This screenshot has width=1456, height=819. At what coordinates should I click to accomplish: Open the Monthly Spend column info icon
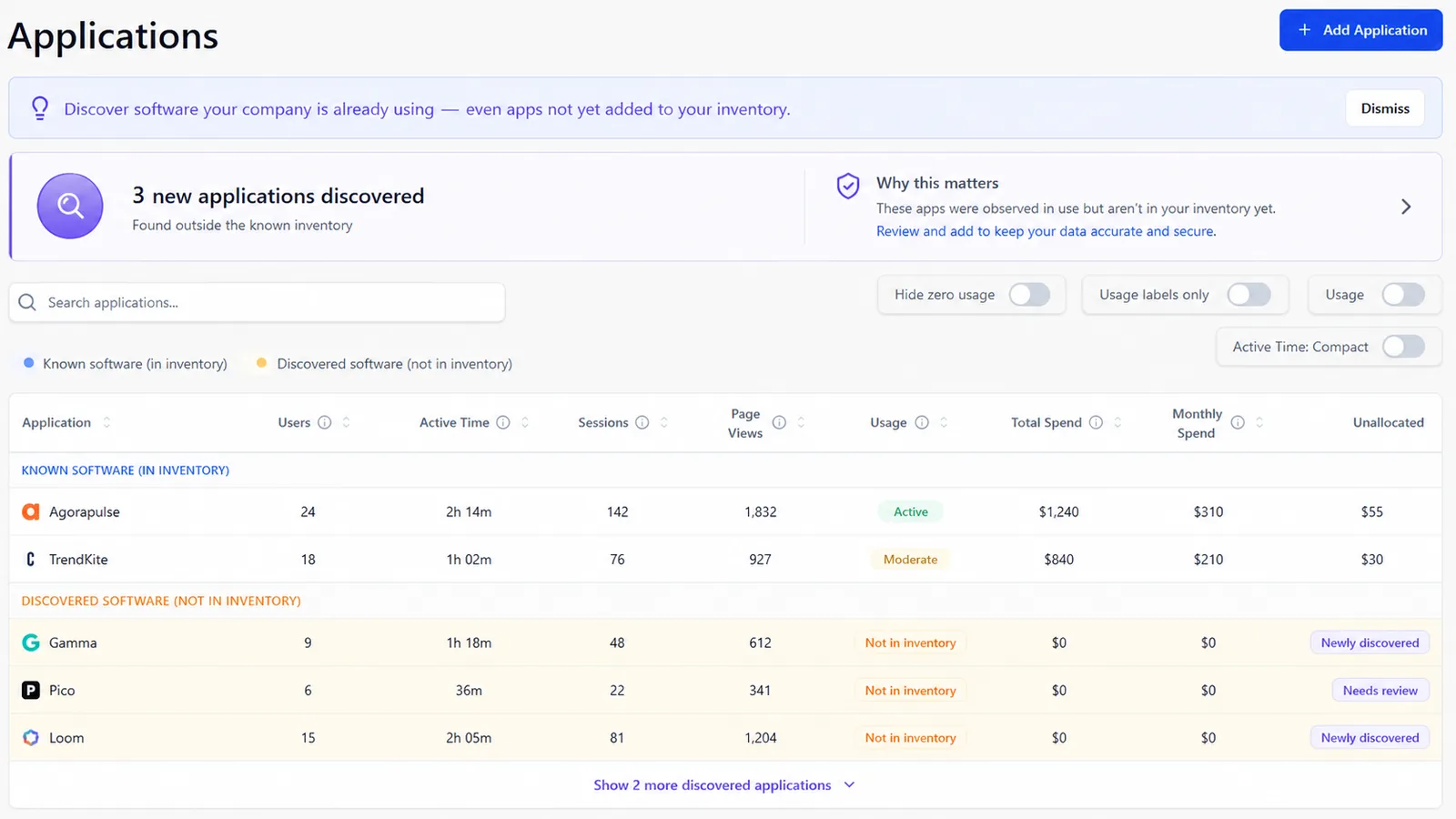click(x=1238, y=422)
